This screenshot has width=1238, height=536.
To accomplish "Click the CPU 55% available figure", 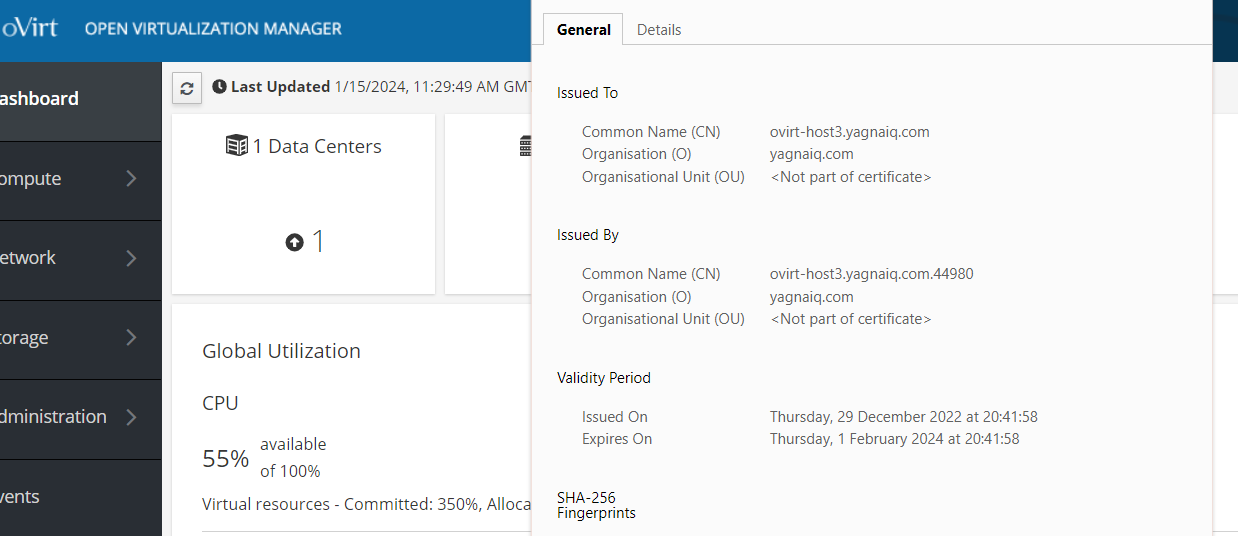I will [225, 459].
